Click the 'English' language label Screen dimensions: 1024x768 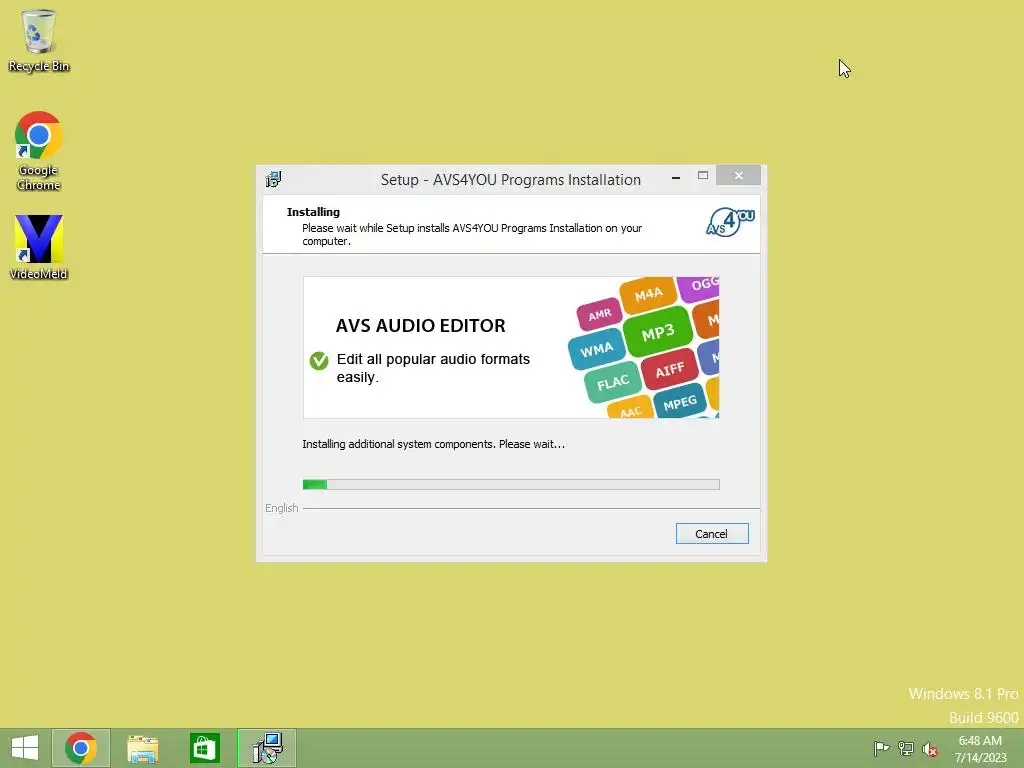point(281,508)
